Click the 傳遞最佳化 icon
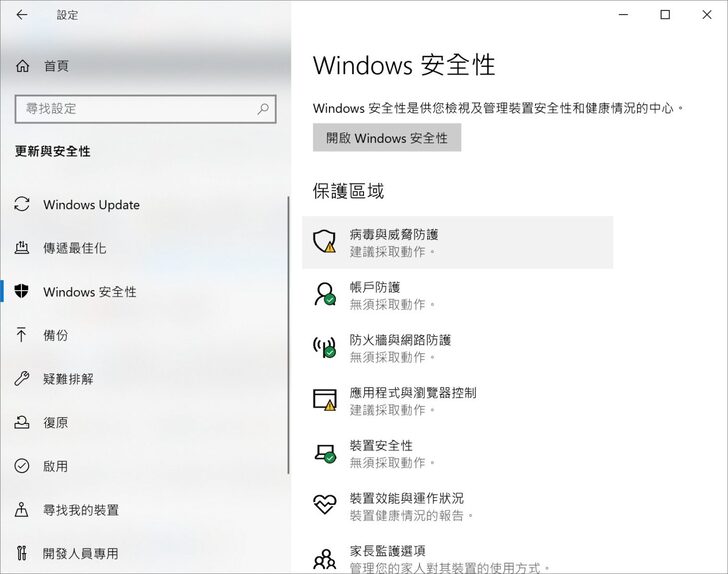This screenshot has width=728, height=574. (x=22, y=248)
